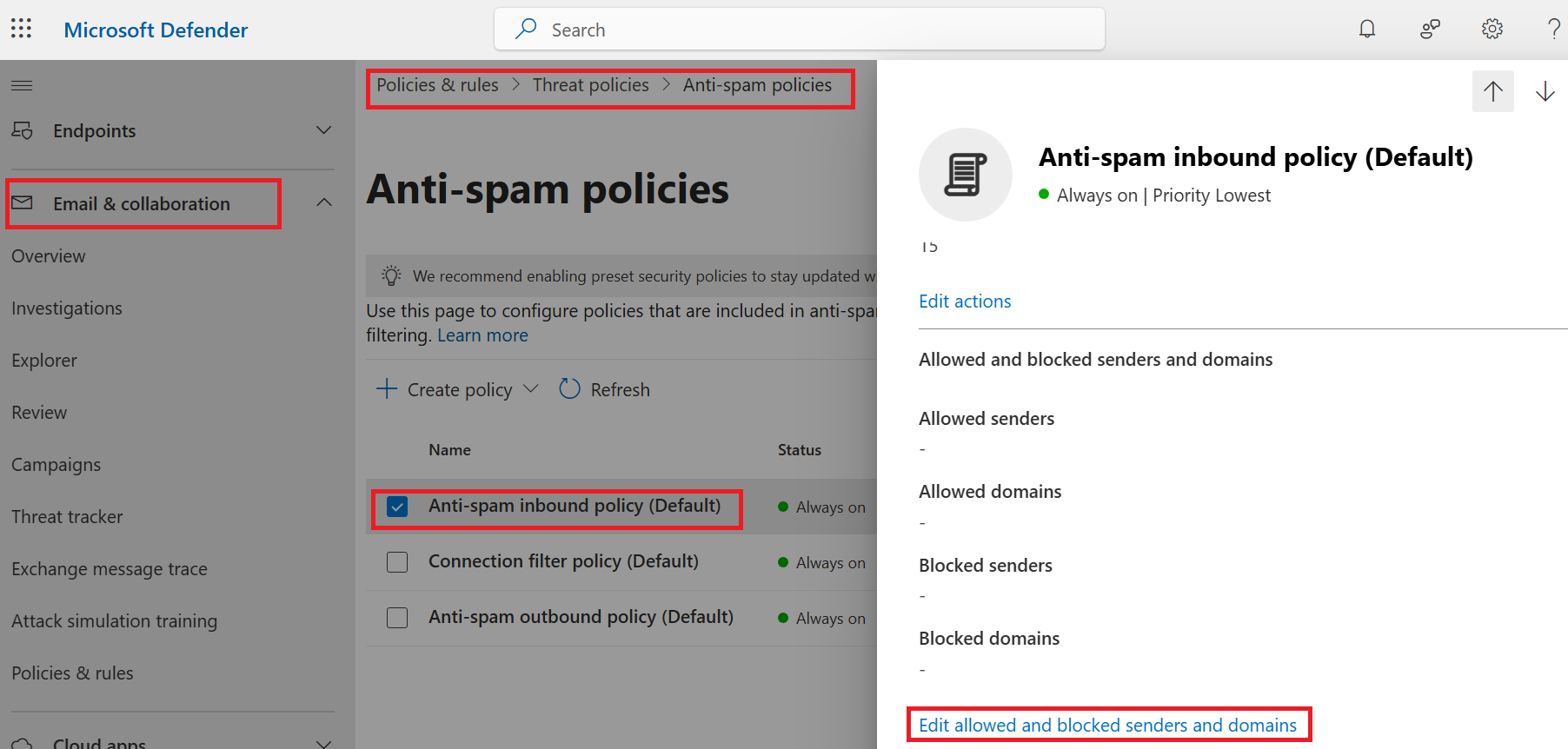Check Anti-spam outbound policy (Default) checkbox

[397, 618]
